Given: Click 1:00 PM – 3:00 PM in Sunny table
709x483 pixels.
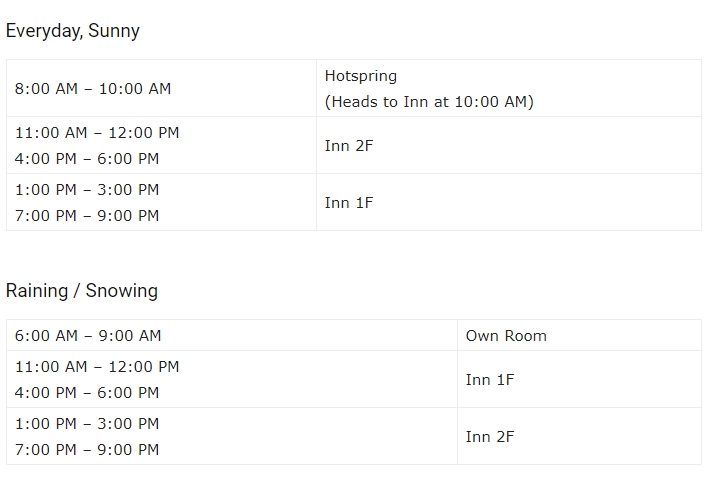Looking at the screenshot, I should tap(87, 190).
